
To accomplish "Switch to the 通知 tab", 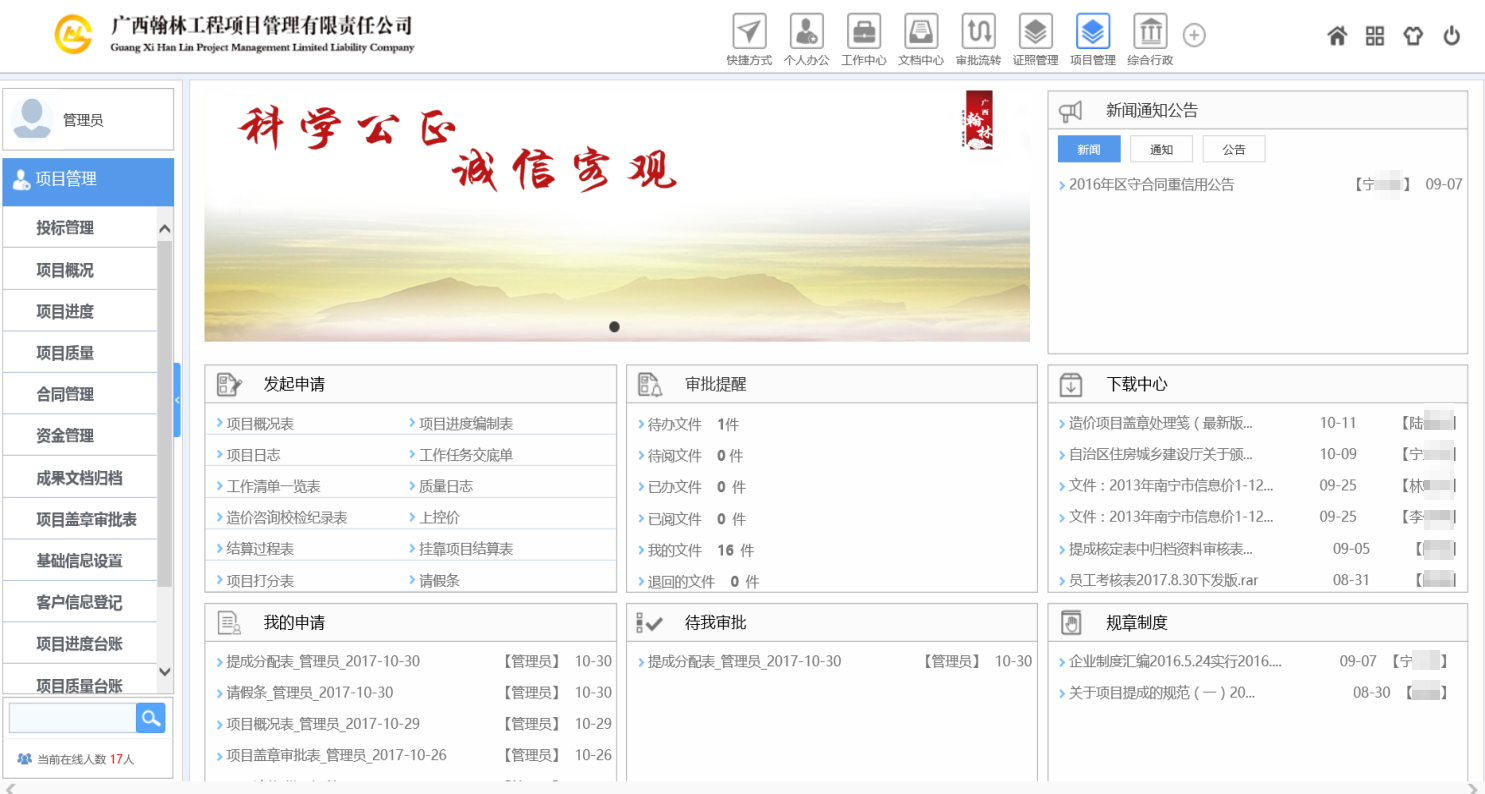I will click(x=1161, y=149).
